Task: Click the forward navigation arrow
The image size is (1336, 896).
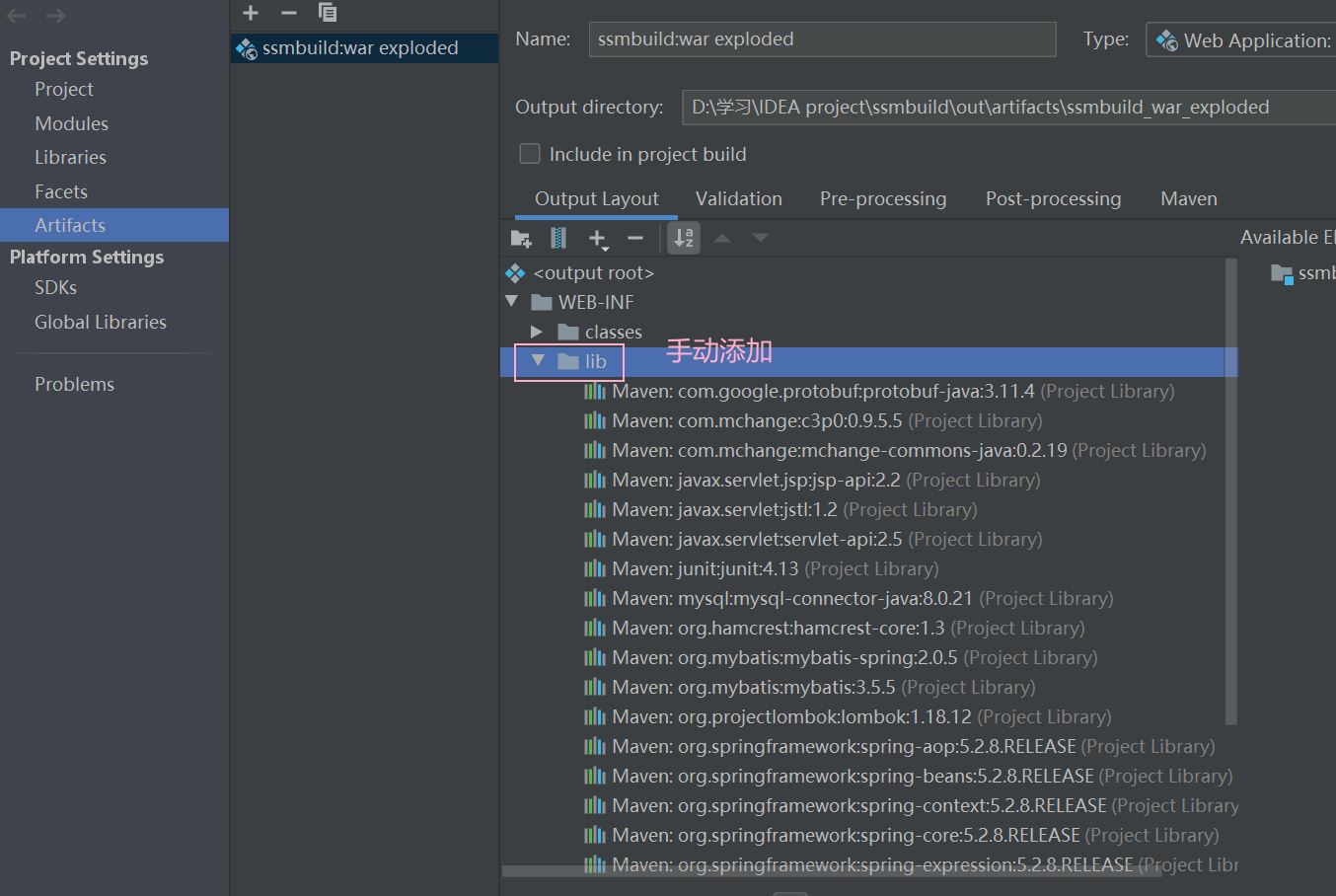Action: [56, 16]
